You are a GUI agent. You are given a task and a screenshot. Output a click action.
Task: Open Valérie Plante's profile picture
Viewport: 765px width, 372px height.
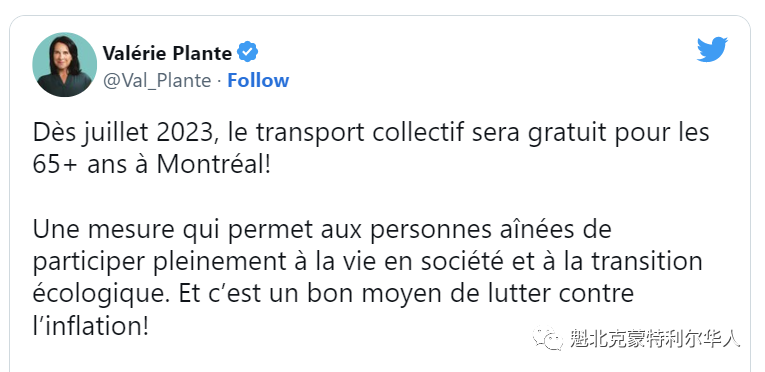tap(64, 64)
